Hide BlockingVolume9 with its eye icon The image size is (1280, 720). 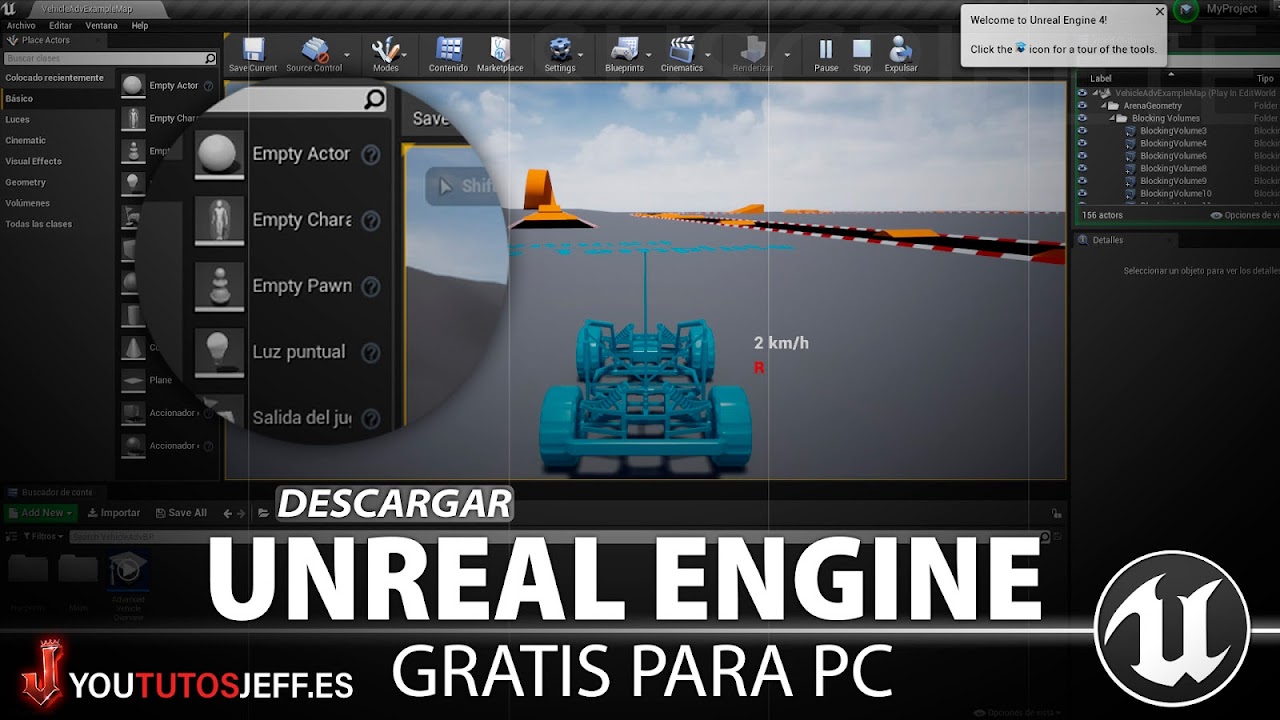[1082, 181]
